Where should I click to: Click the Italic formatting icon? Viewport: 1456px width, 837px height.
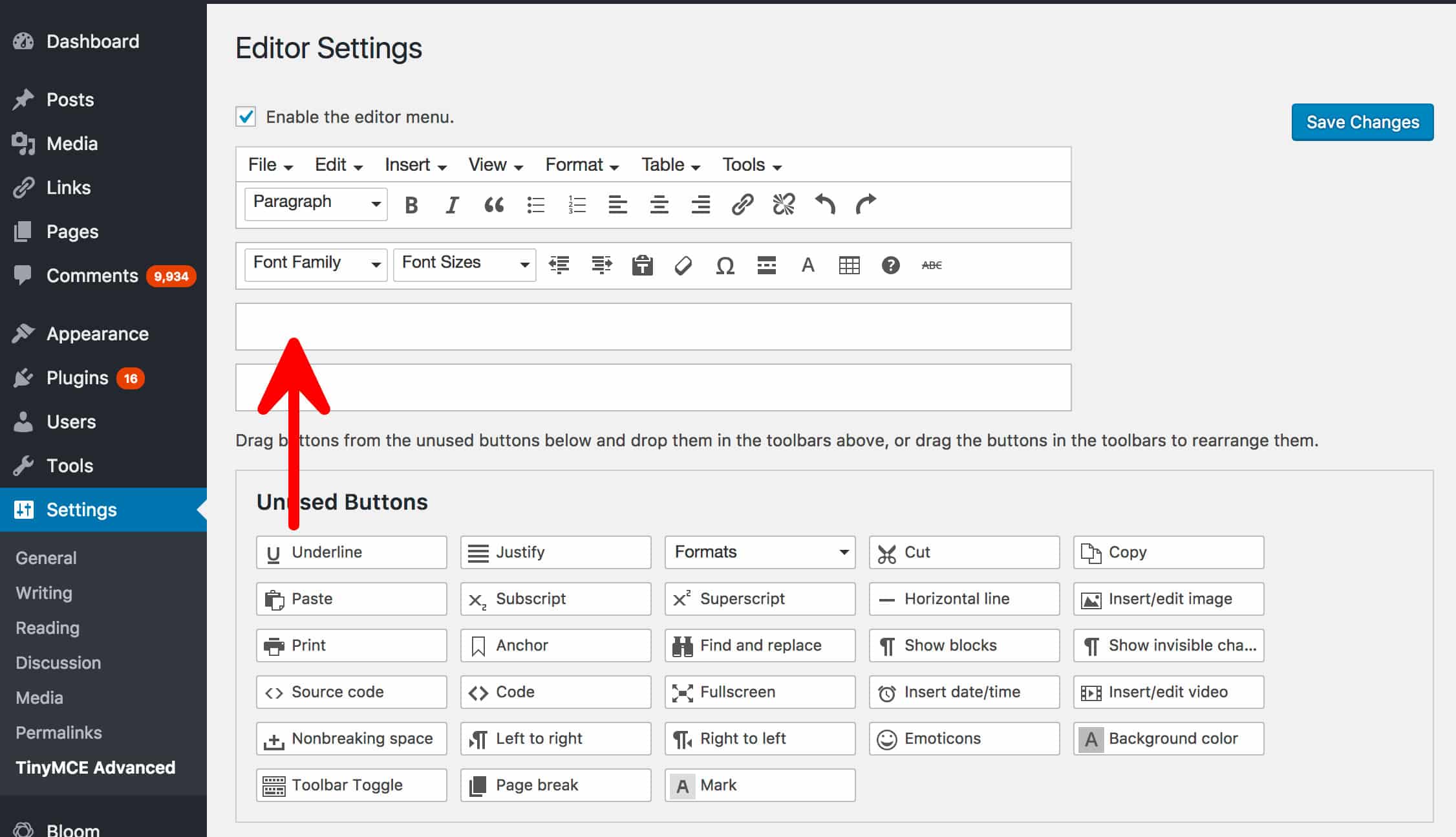[x=451, y=204]
